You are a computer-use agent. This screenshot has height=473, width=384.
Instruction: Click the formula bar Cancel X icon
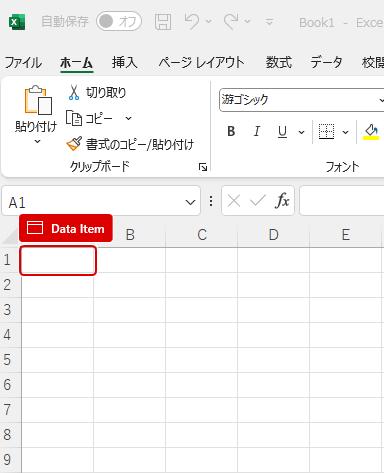pos(234,201)
